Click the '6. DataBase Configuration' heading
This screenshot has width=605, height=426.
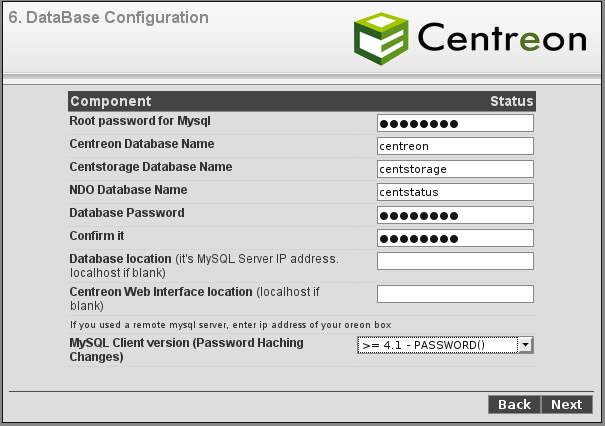pos(108,18)
